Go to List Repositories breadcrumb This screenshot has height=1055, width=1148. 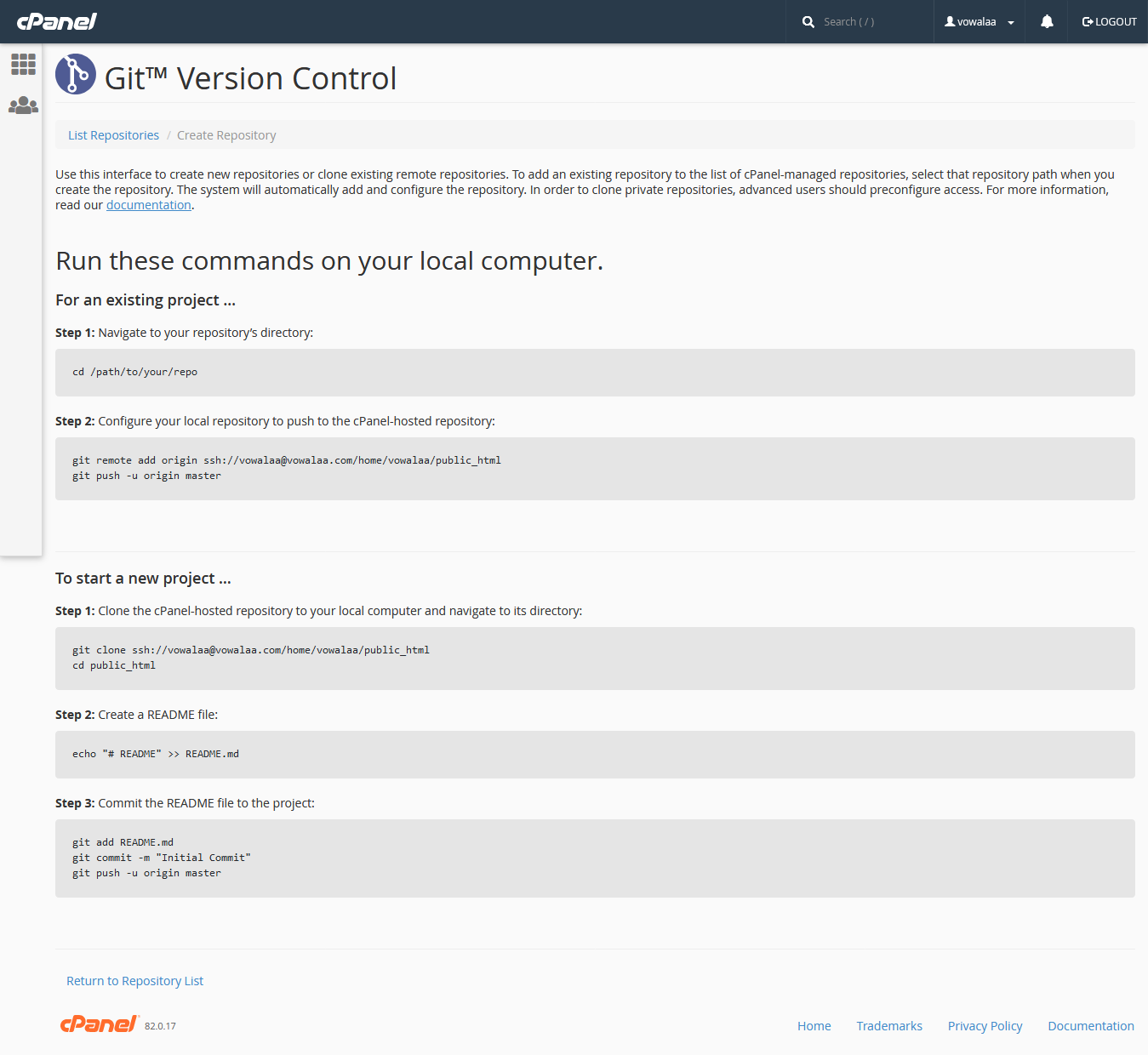(x=113, y=135)
